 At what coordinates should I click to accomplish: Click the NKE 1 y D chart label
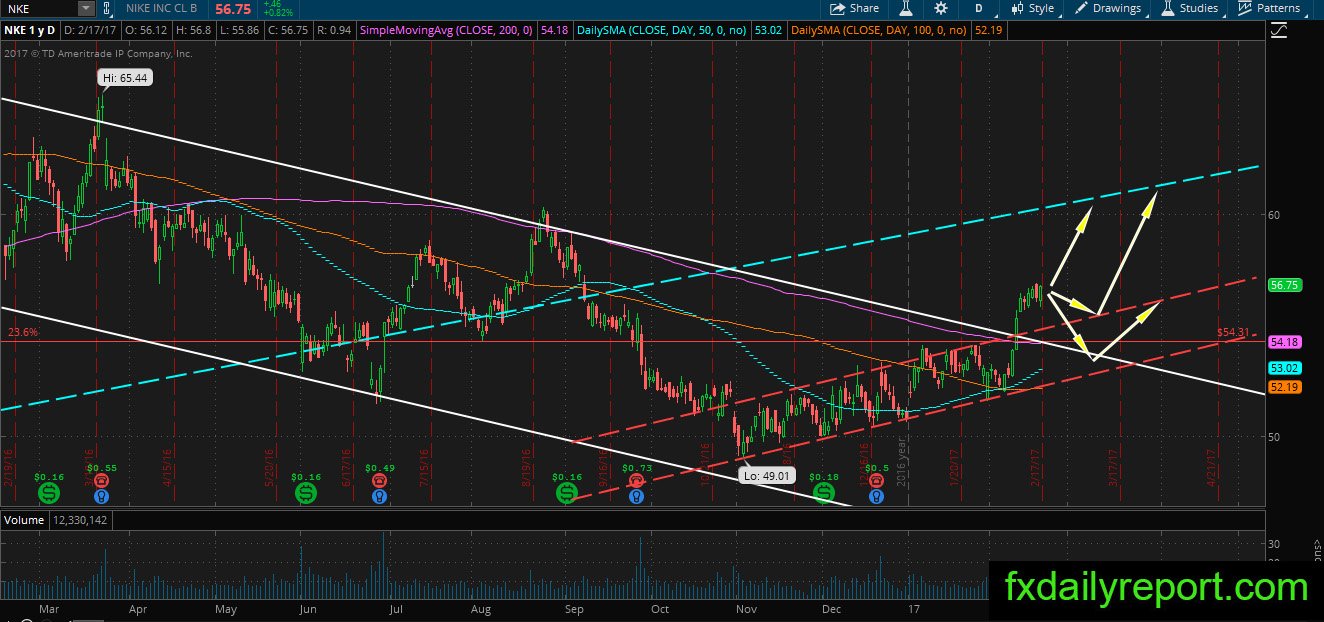(x=30, y=31)
